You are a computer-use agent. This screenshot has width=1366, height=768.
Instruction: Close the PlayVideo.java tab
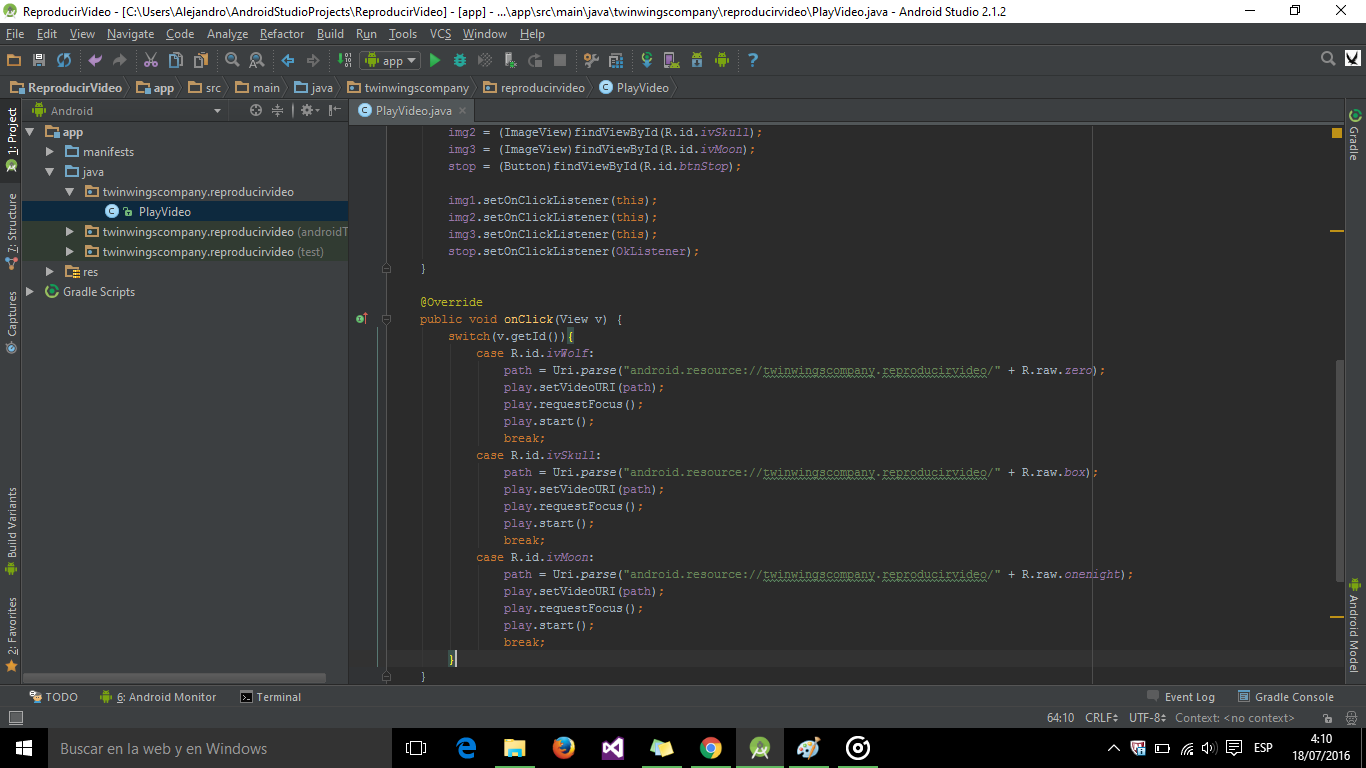[x=463, y=111]
